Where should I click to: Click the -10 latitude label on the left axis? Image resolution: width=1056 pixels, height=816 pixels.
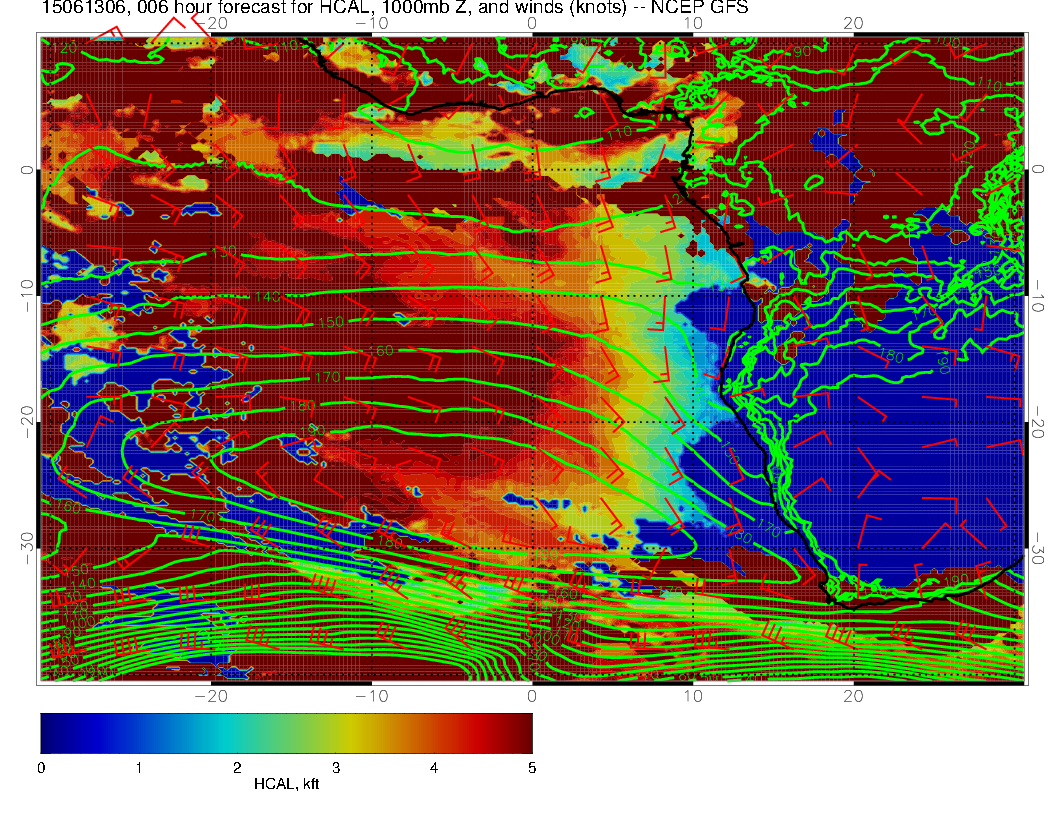[x=27, y=295]
